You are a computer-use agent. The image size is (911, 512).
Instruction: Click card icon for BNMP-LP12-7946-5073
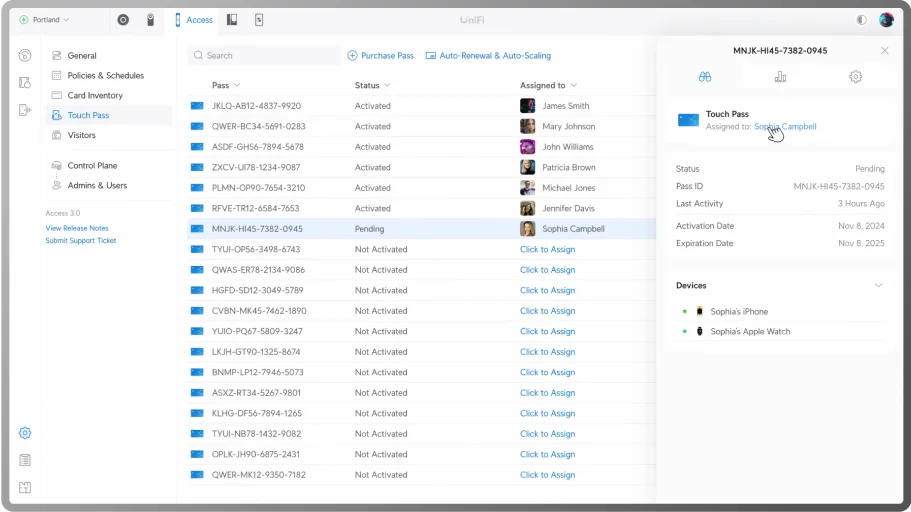197,372
